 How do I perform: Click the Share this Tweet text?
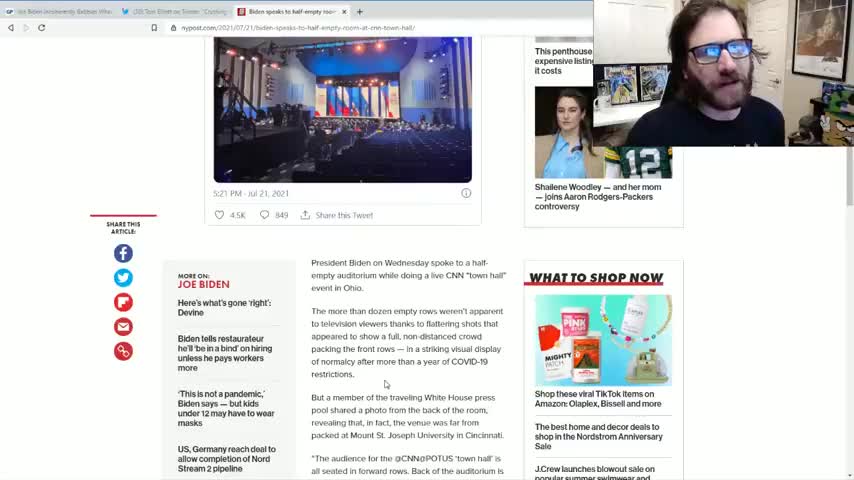[x=344, y=215]
